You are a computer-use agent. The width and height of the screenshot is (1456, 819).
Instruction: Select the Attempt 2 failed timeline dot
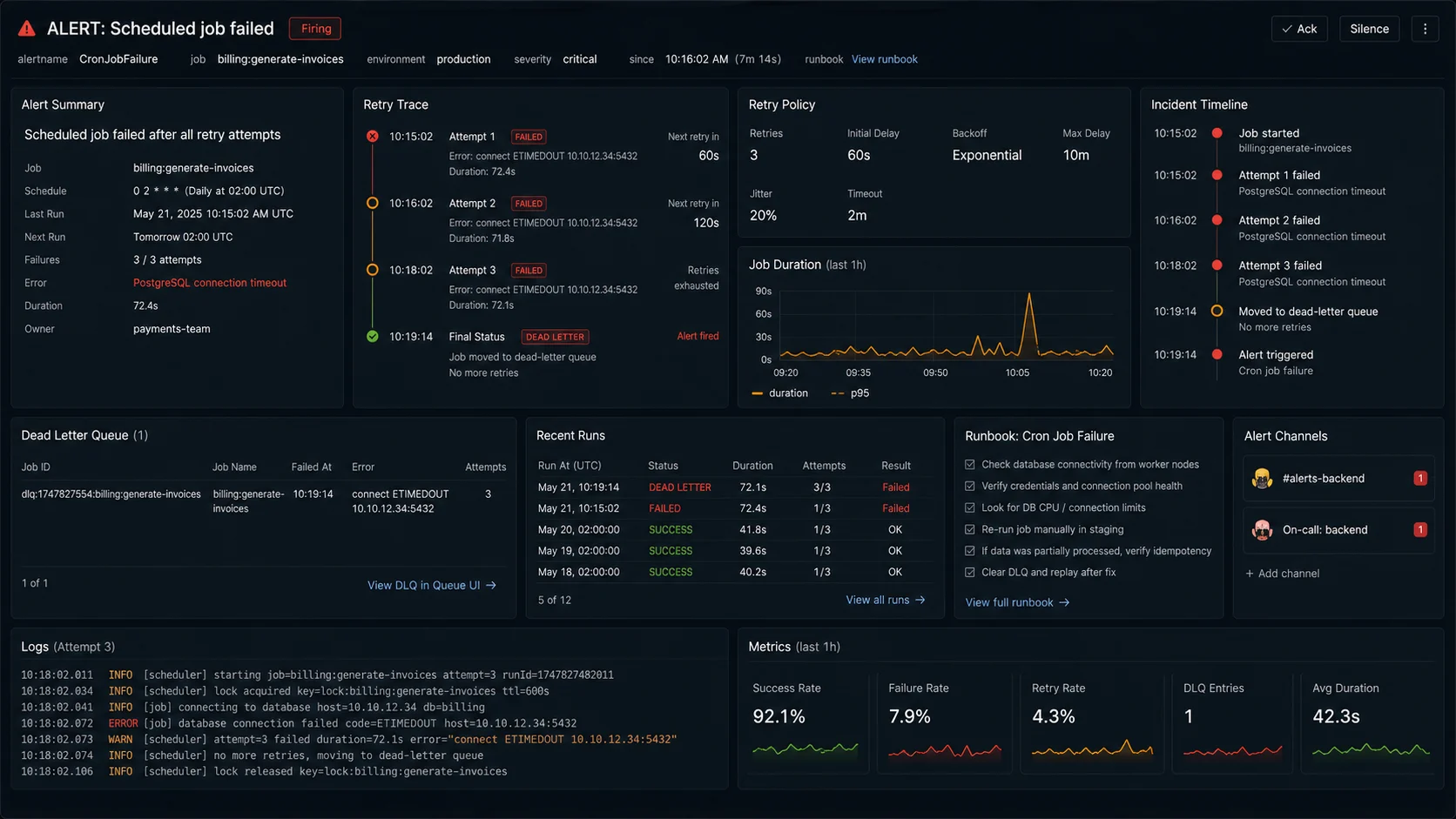1217,220
